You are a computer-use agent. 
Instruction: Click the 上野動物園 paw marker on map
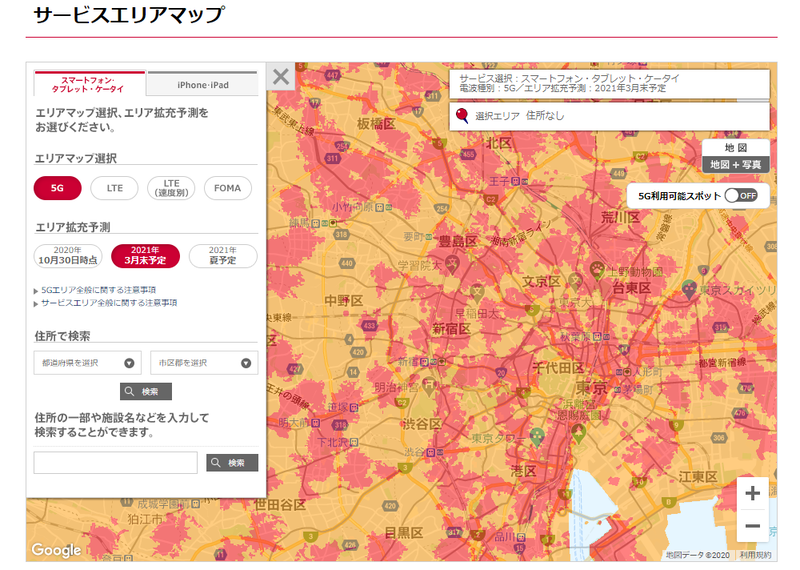pyautogui.click(x=596, y=270)
